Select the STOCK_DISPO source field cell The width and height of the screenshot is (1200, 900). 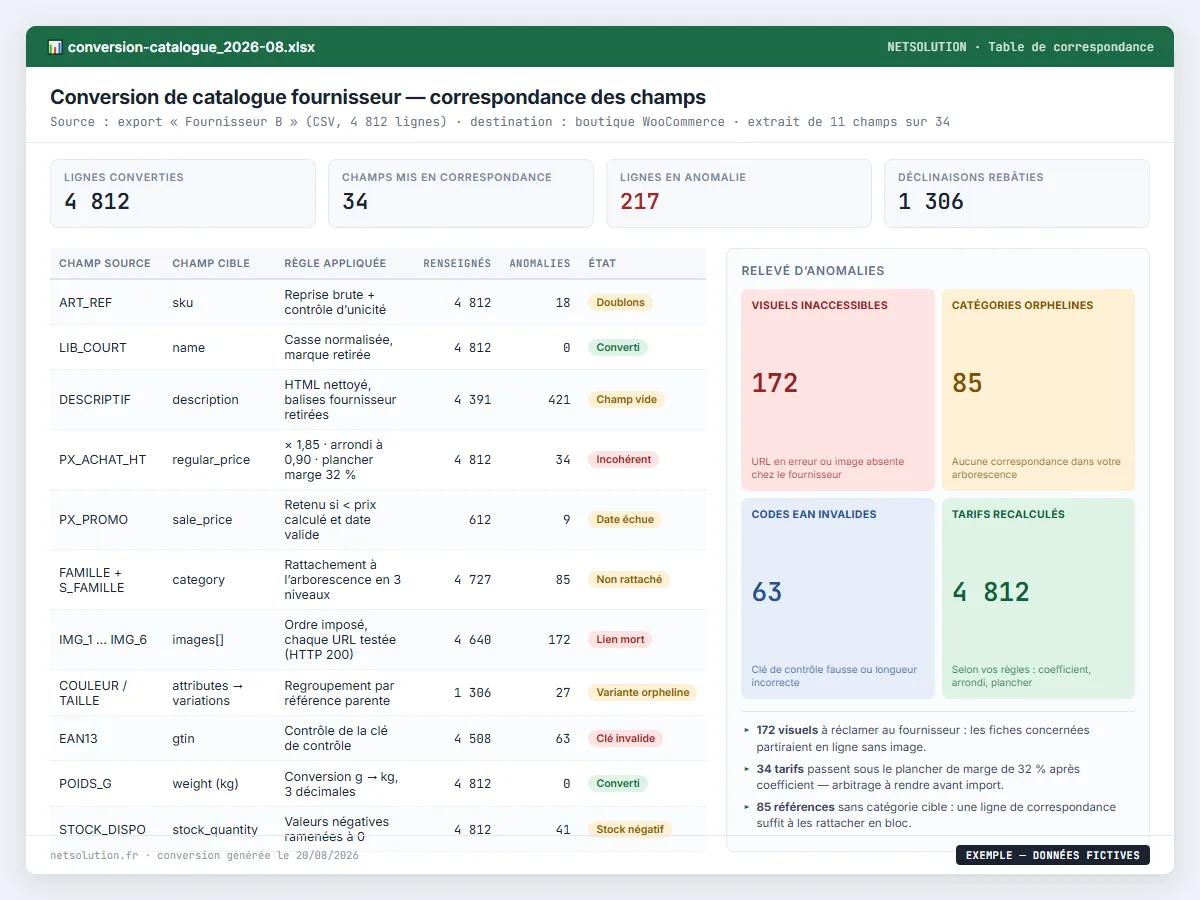coord(102,829)
